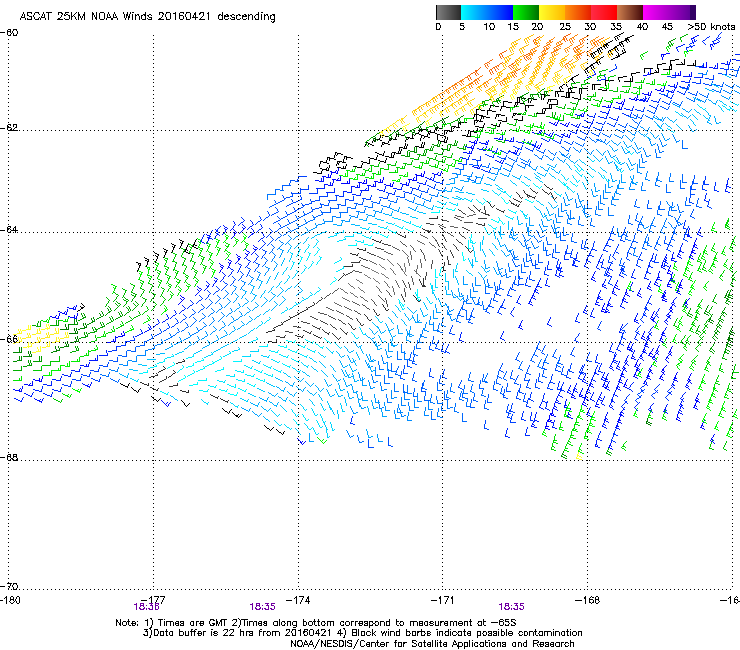Click the '-66' latitude axis label

(x=9, y=339)
